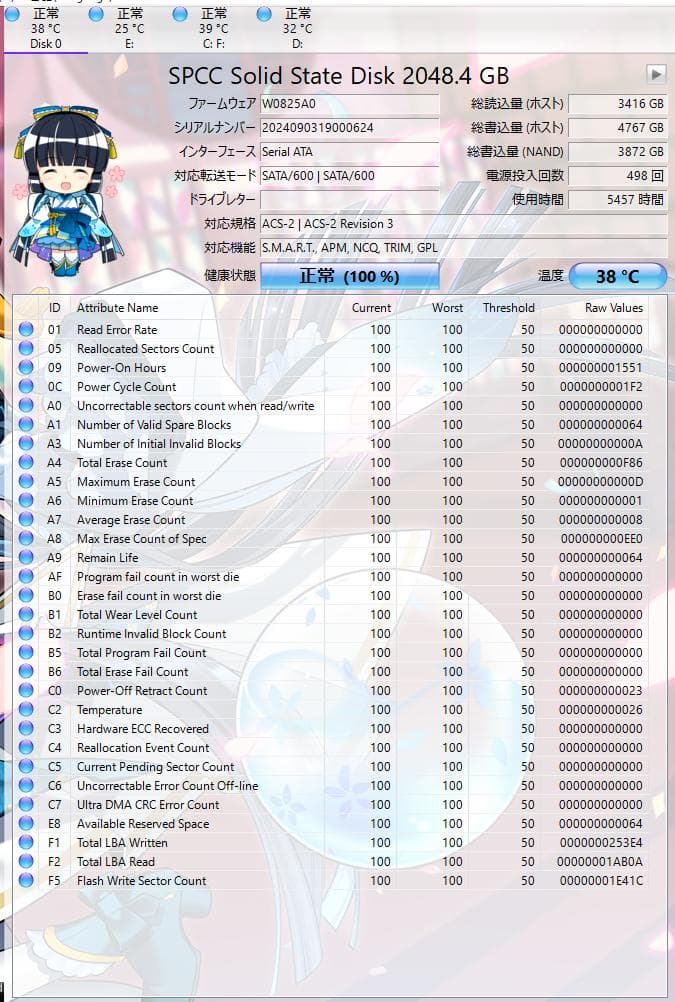Screen dimensions: 675x1002
Task: Click status circle for Total Wear Level Count
Action: [x=26, y=614]
